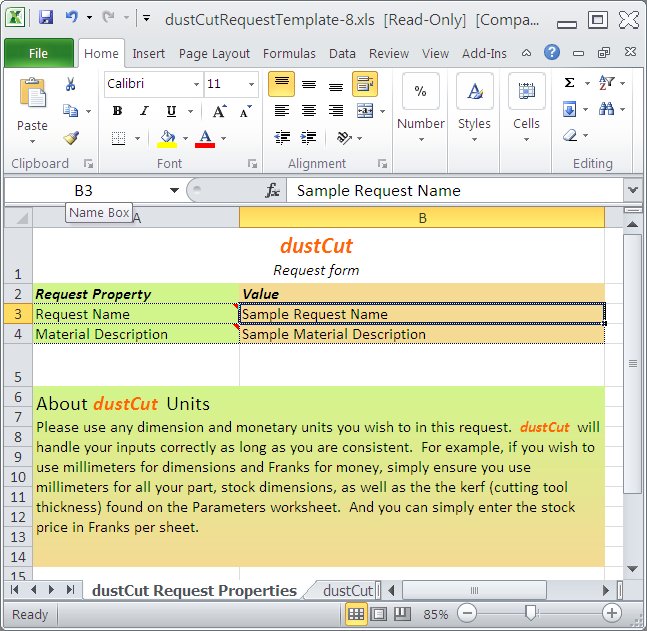This screenshot has height=631, width=647.
Task: Click the Insert Function fx icon
Action: (272, 191)
